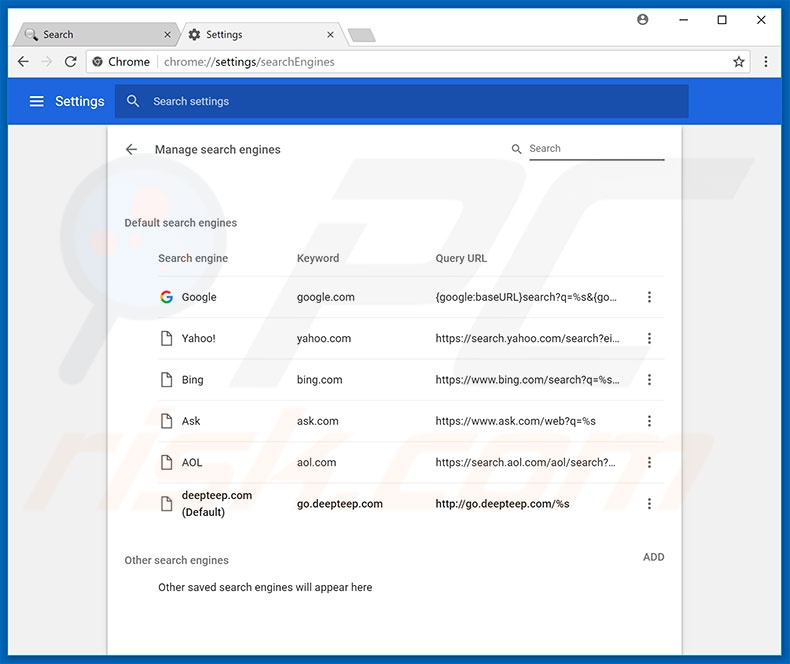The image size is (790, 664).
Task: Switch to the Search tab
Action: pos(97,34)
